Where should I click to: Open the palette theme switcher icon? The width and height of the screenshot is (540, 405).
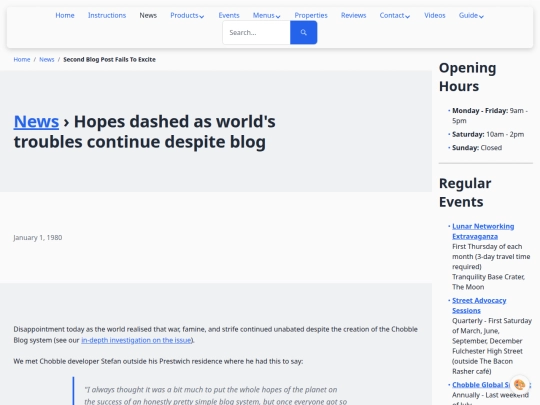pyautogui.click(x=519, y=384)
